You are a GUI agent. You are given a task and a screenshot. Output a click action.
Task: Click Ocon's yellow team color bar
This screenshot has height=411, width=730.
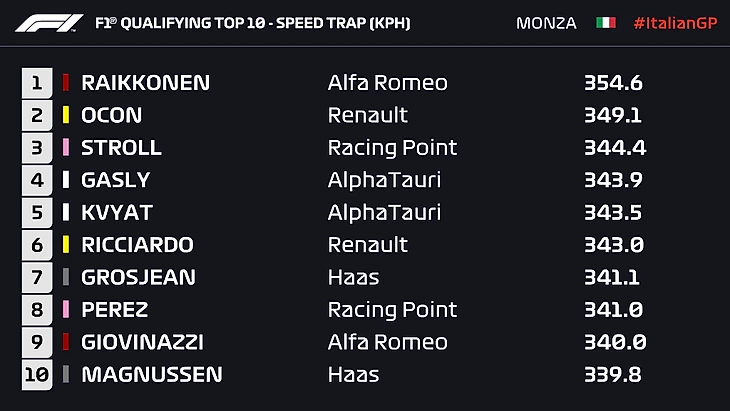pyautogui.click(x=66, y=115)
